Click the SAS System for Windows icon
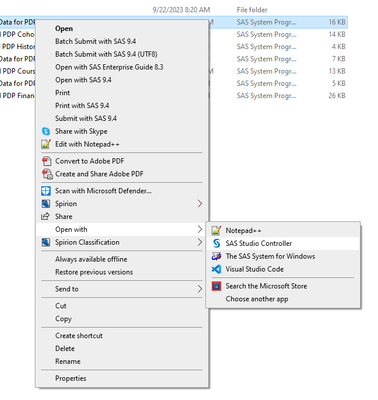378x400 pixels. click(216, 256)
